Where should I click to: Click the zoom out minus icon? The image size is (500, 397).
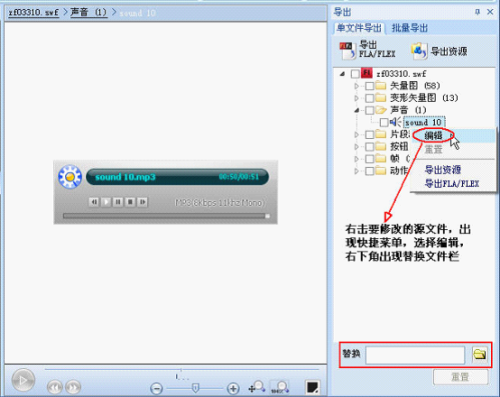click(156, 388)
